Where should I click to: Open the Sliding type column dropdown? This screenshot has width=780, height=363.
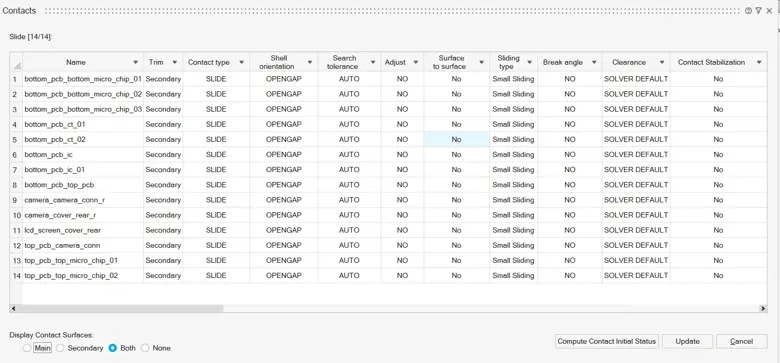click(530, 63)
